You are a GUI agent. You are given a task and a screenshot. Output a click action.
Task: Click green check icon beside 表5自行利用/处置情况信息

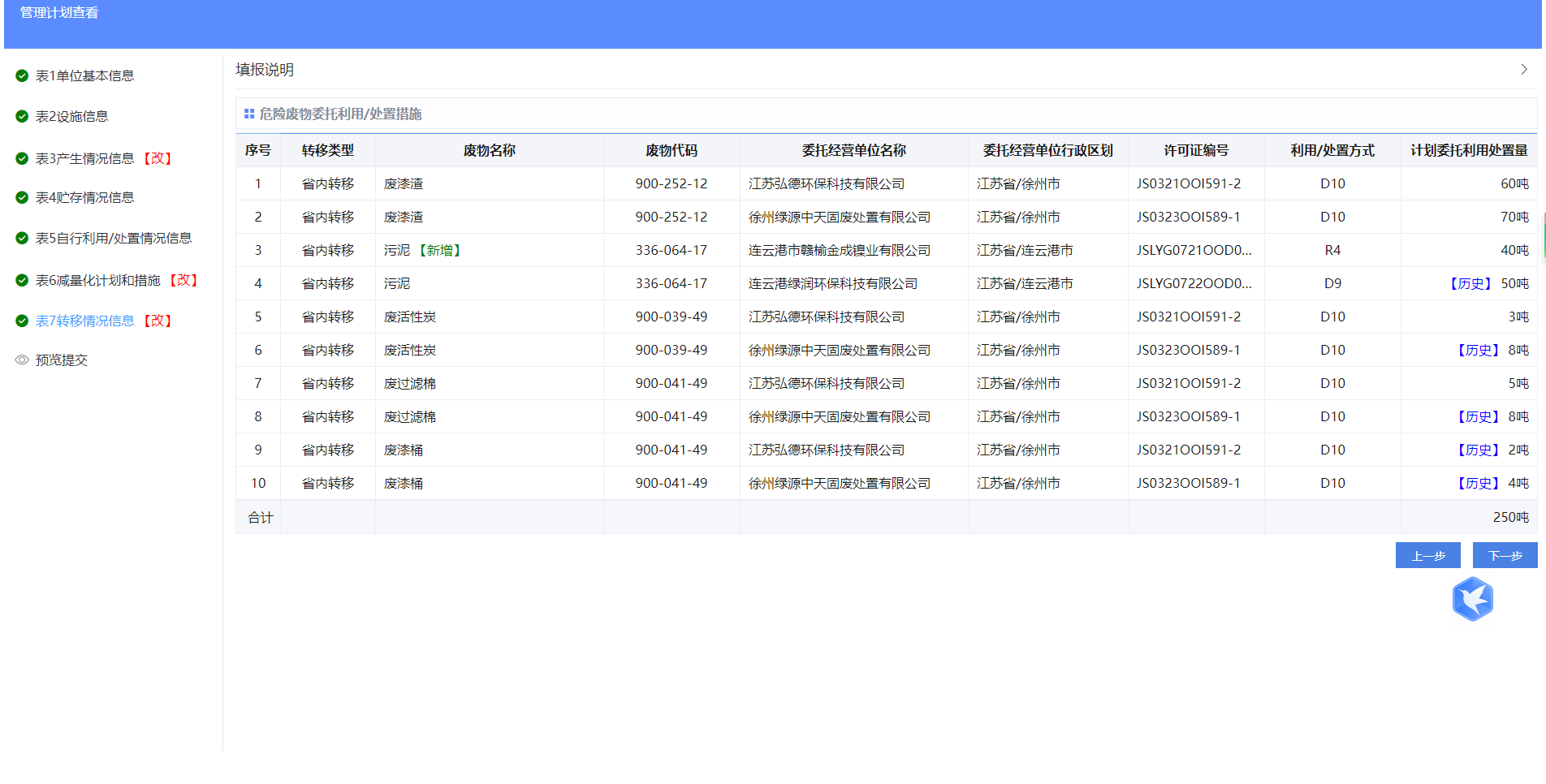click(x=22, y=238)
